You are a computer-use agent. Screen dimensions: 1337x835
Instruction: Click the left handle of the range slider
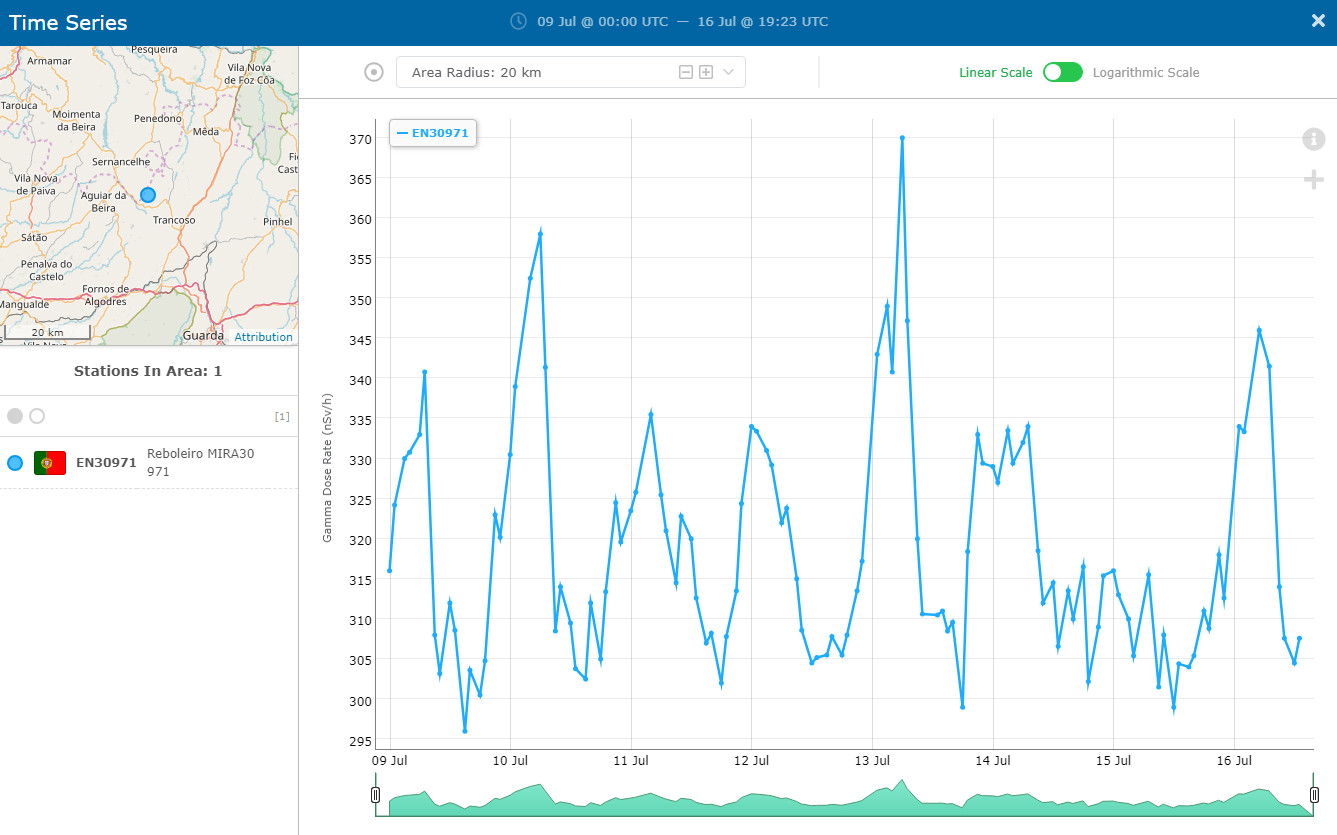(375, 795)
